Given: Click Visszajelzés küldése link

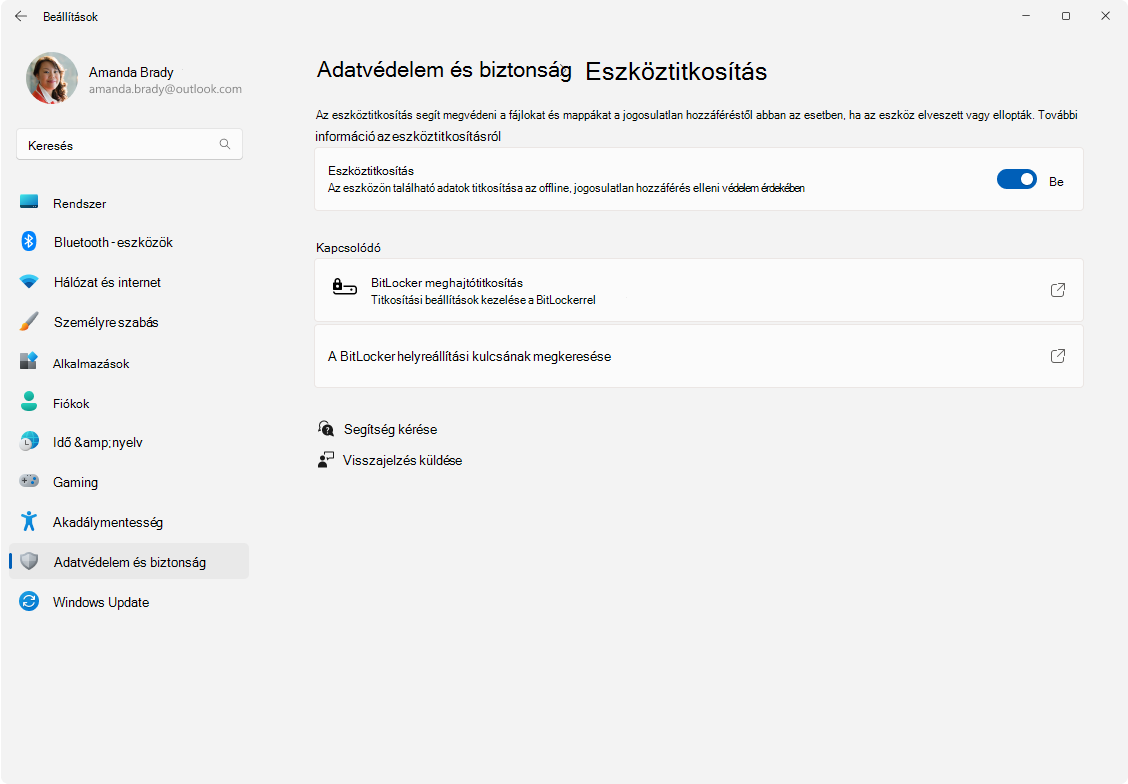Looking at the screenshot, I should 402,460.
